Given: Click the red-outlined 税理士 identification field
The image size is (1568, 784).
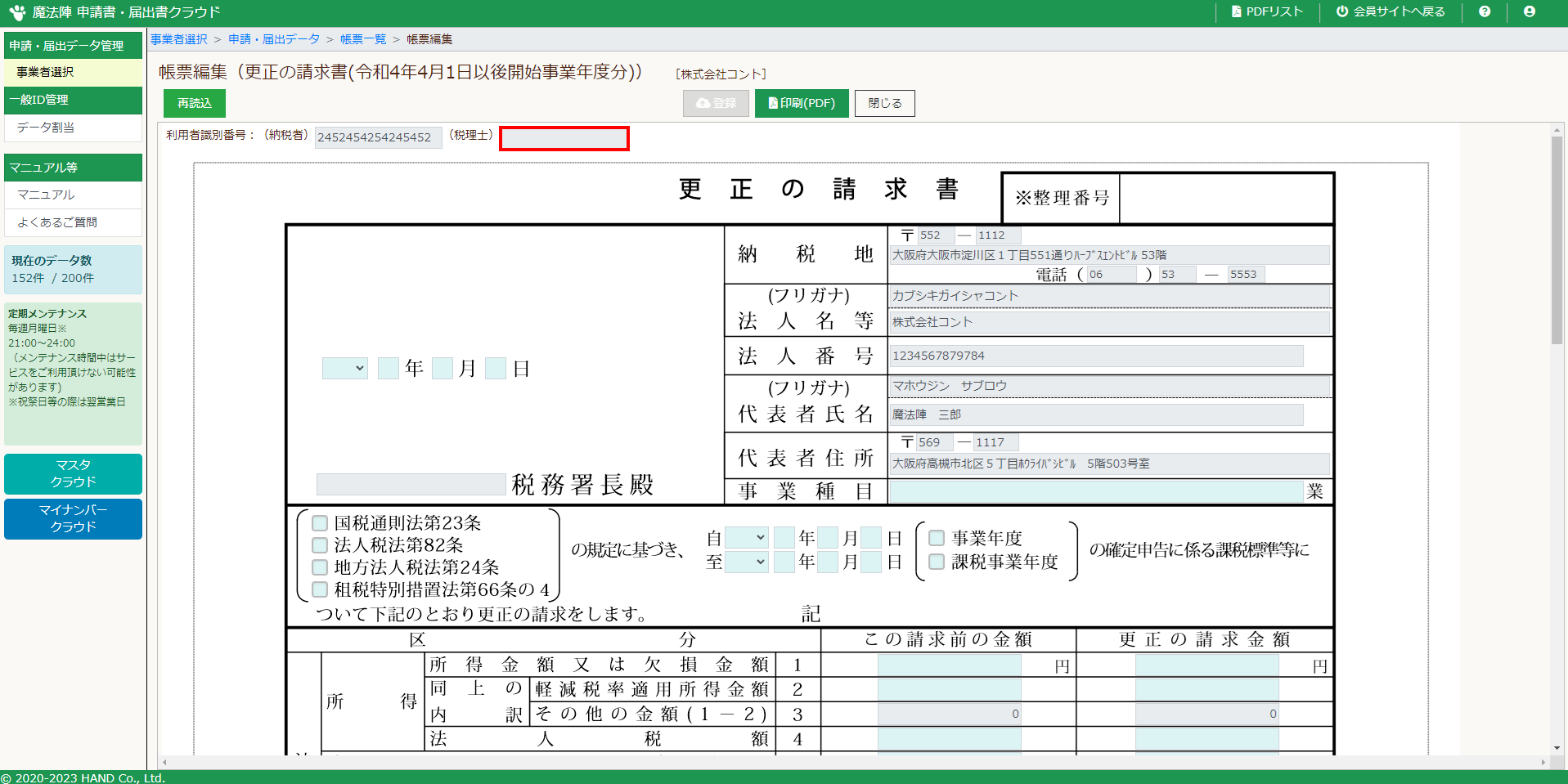Looking at the screenshot, I should (564, 137).
